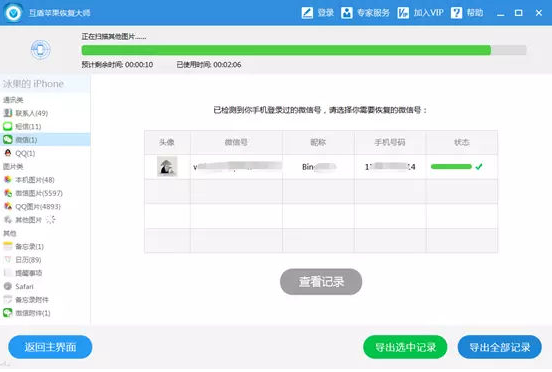Click remaining time 00:00:10 text
Image resolution: width=552 pixels, height=372 pixels.
click(117, 65)
